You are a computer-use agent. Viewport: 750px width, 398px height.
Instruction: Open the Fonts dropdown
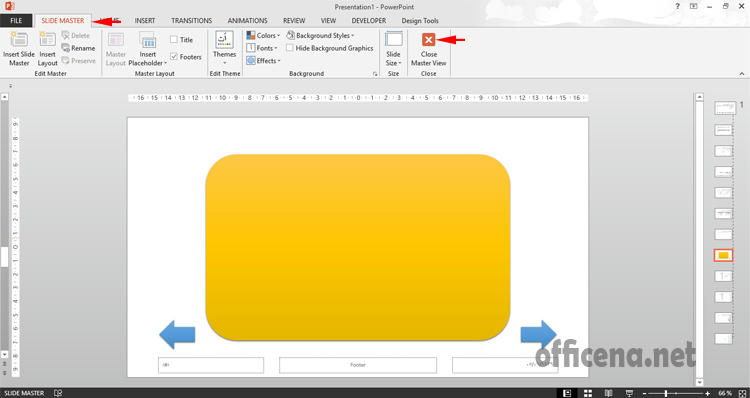coord(262,48)
